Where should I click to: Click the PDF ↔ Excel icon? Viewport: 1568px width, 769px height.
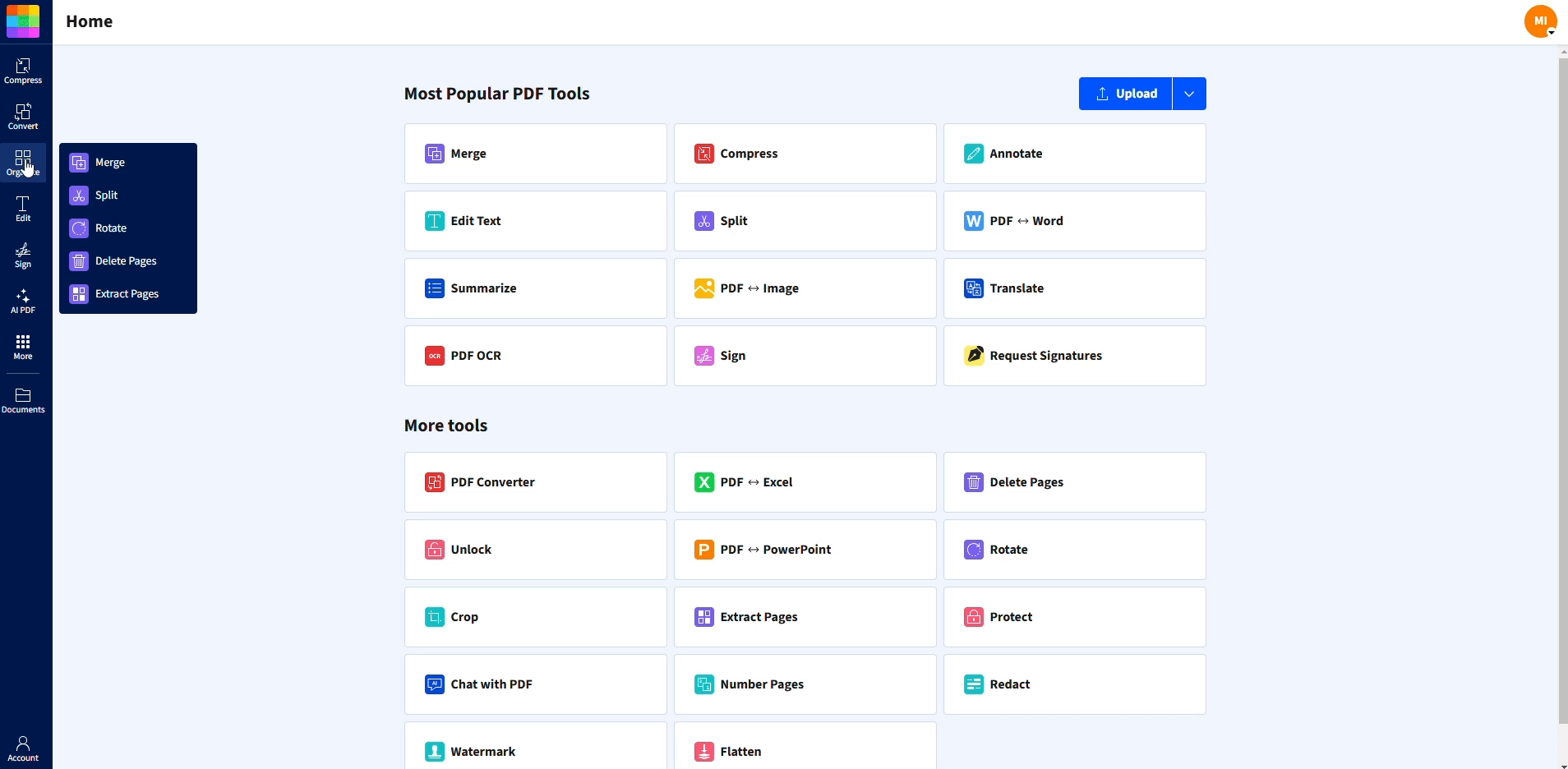coord(704,482)
